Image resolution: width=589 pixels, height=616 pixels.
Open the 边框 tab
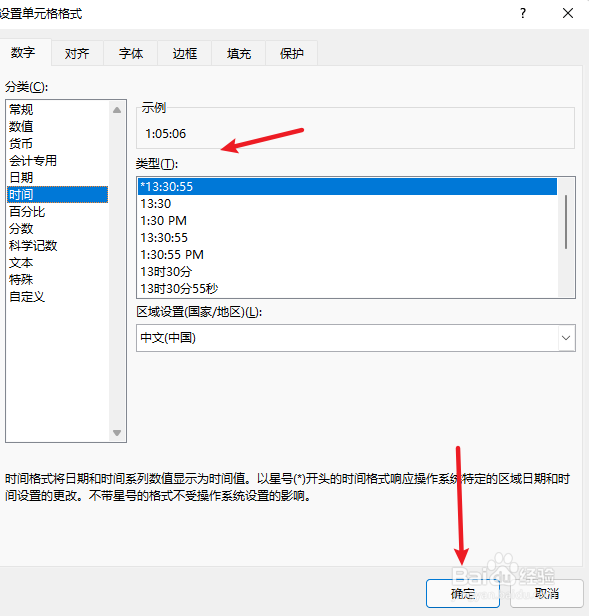185,53
